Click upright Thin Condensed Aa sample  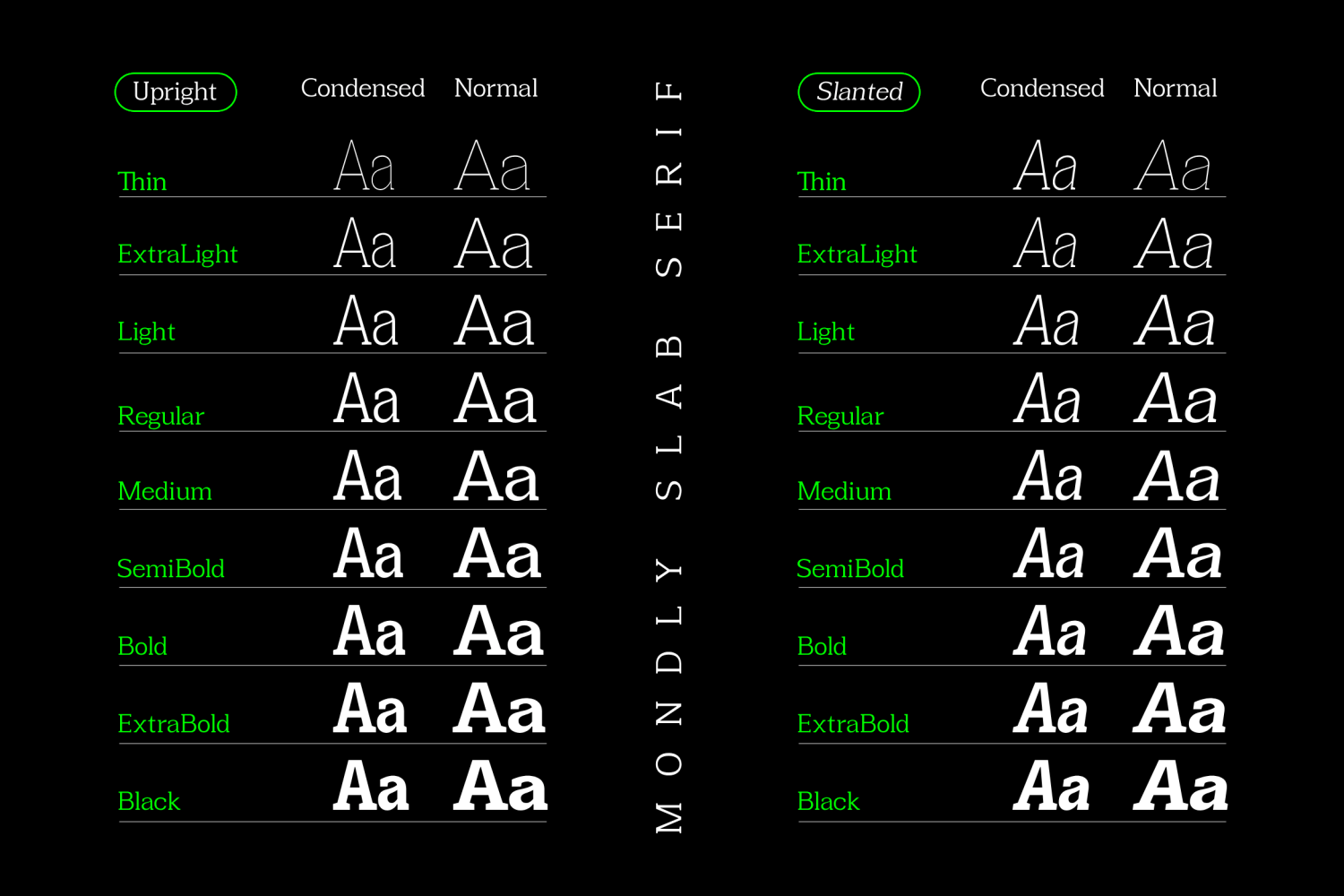pyautogui.click(x=364, y=167)
